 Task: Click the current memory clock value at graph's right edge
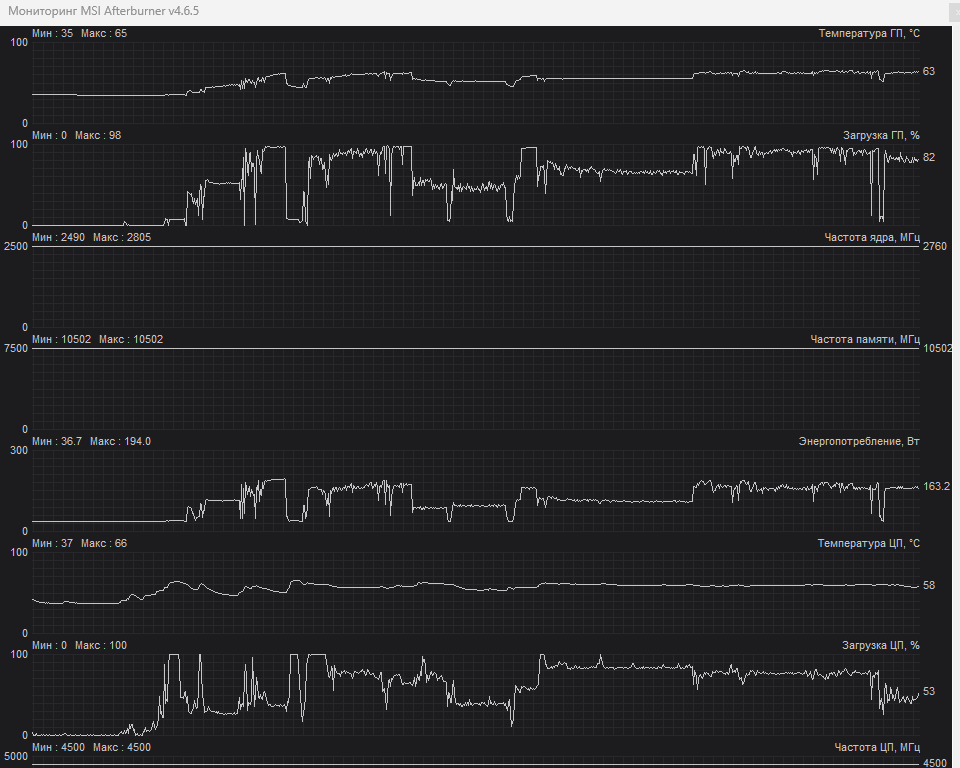tap(937, 348)
